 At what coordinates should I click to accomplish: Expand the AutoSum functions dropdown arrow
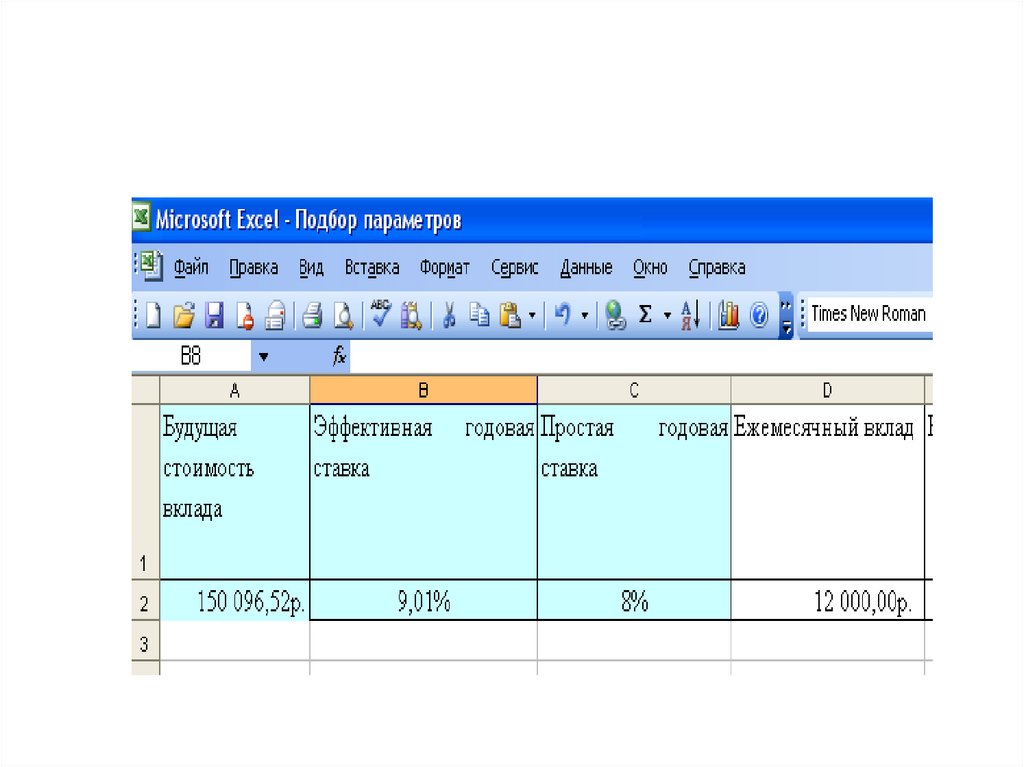(667, 316)
